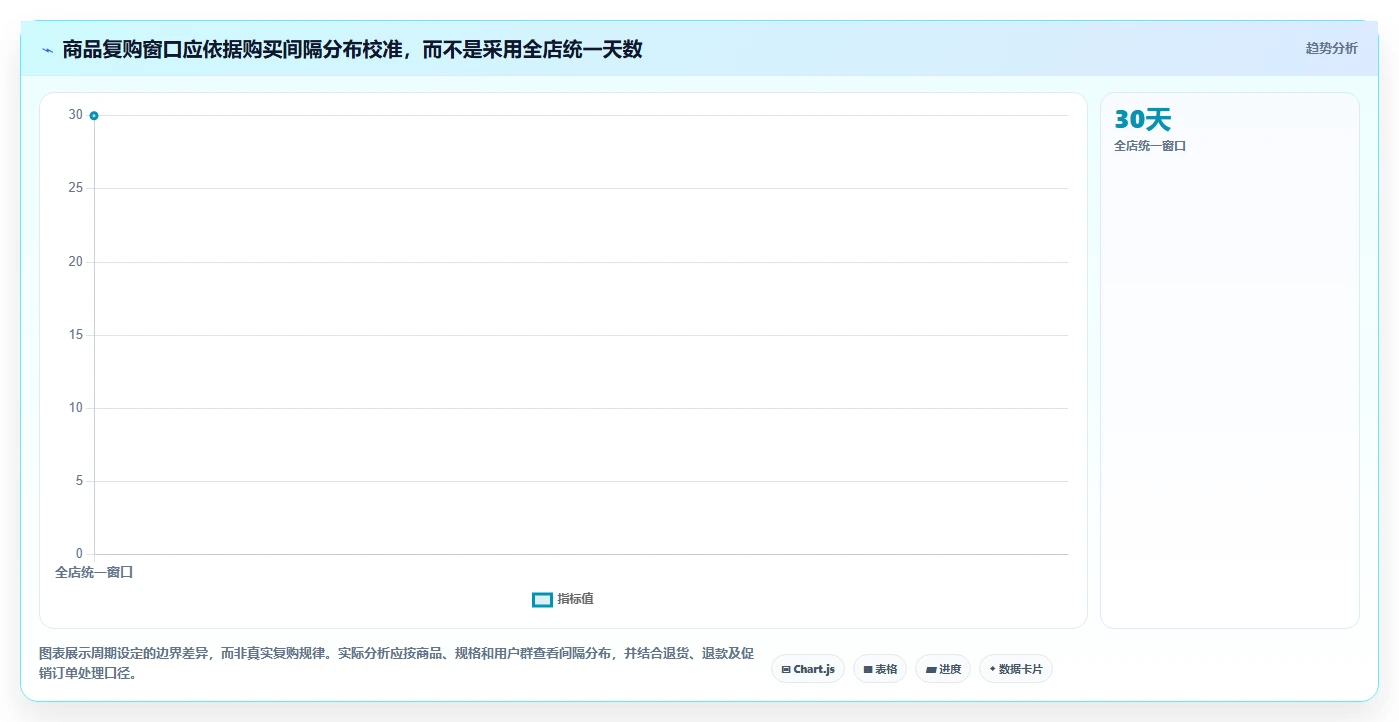Toggle the 指标值 legend item
The height and width of the screenshot is (722, 1399).
(563, 599)
